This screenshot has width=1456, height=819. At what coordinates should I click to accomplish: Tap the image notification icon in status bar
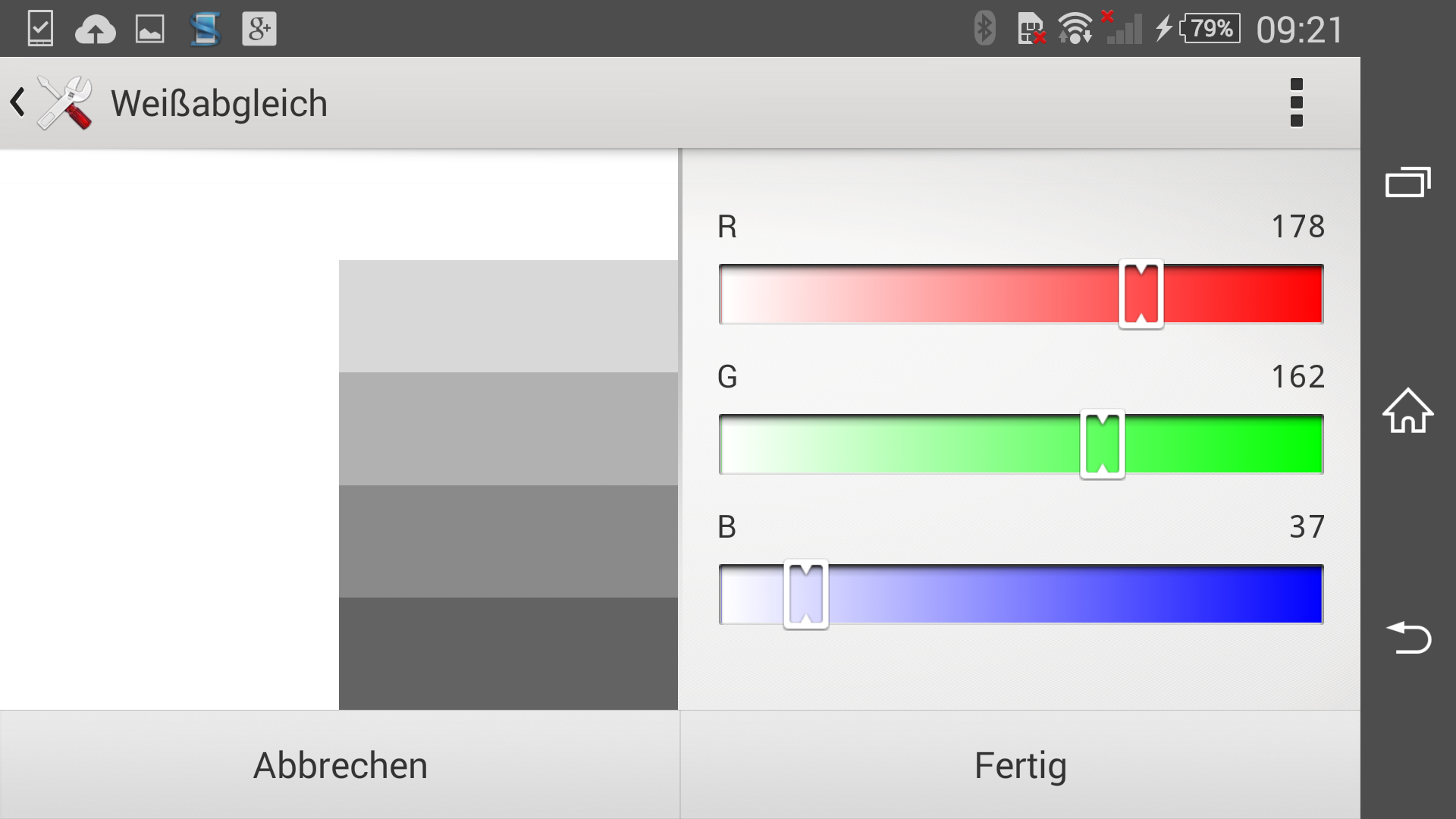149,30
